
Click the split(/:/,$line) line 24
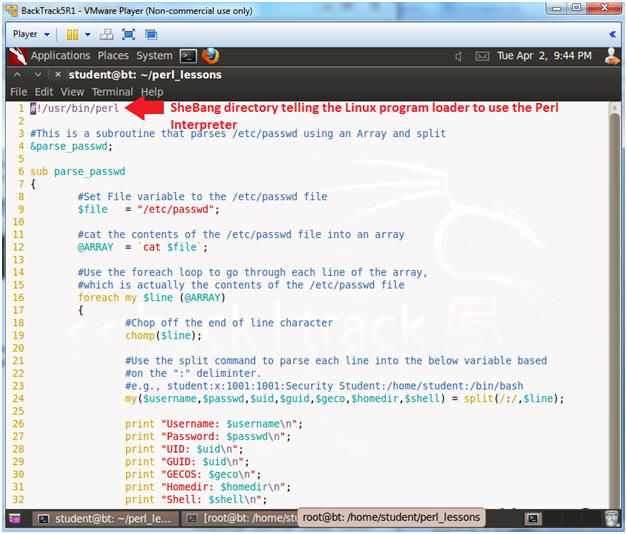(x=345, y=398)
